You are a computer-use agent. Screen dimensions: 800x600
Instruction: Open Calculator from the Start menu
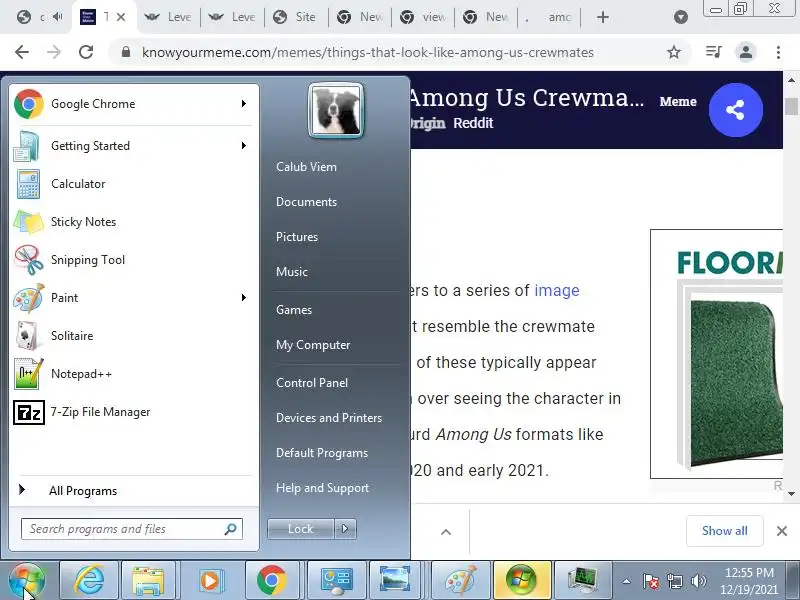point(134,184)
